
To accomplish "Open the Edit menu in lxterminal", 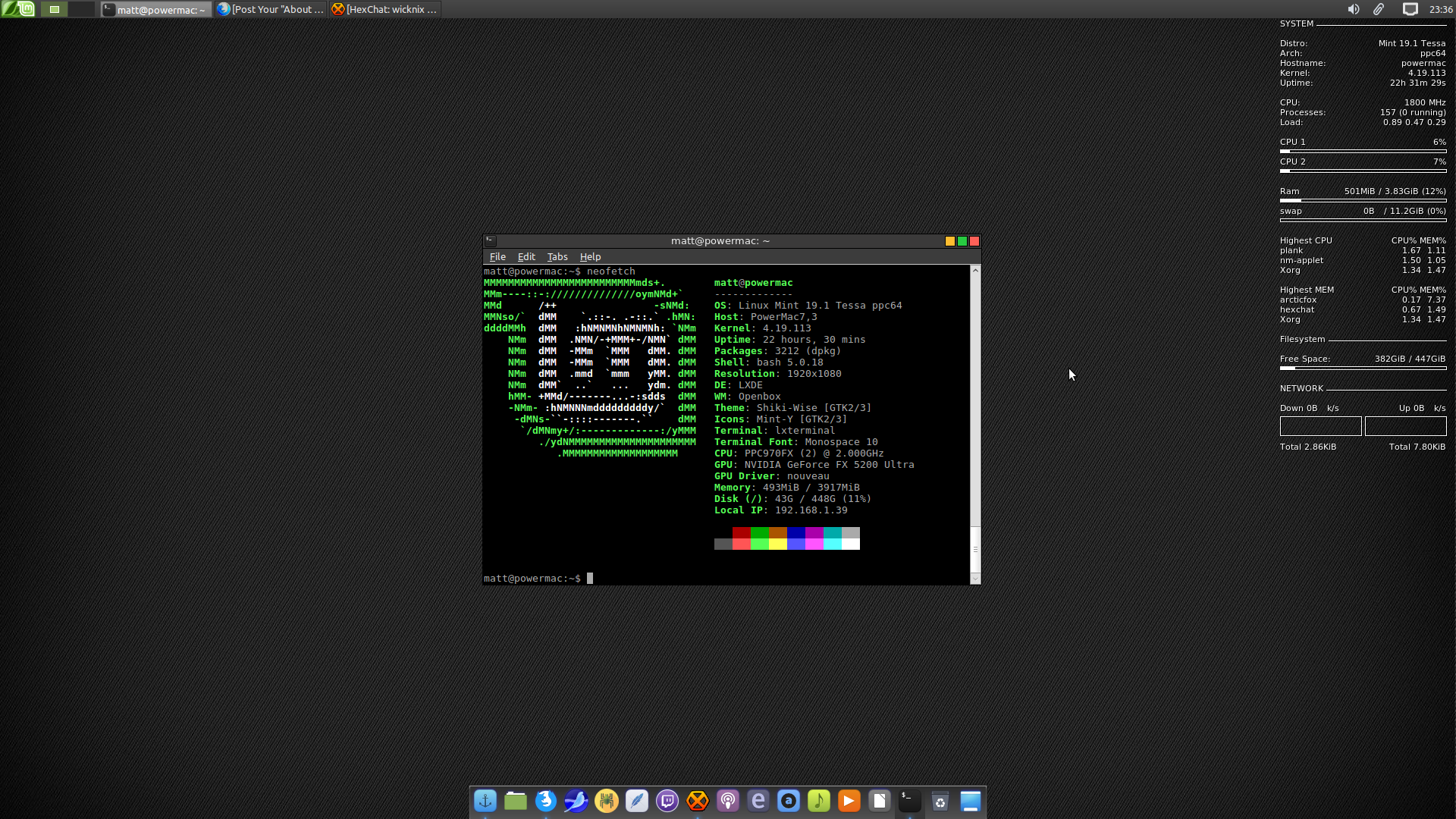I will (526, 257).
